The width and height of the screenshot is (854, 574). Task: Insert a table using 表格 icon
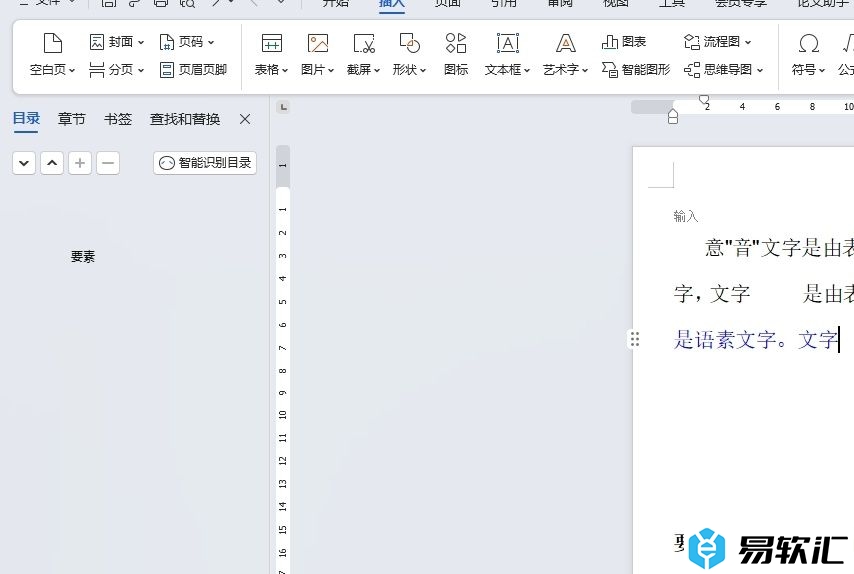271,42
